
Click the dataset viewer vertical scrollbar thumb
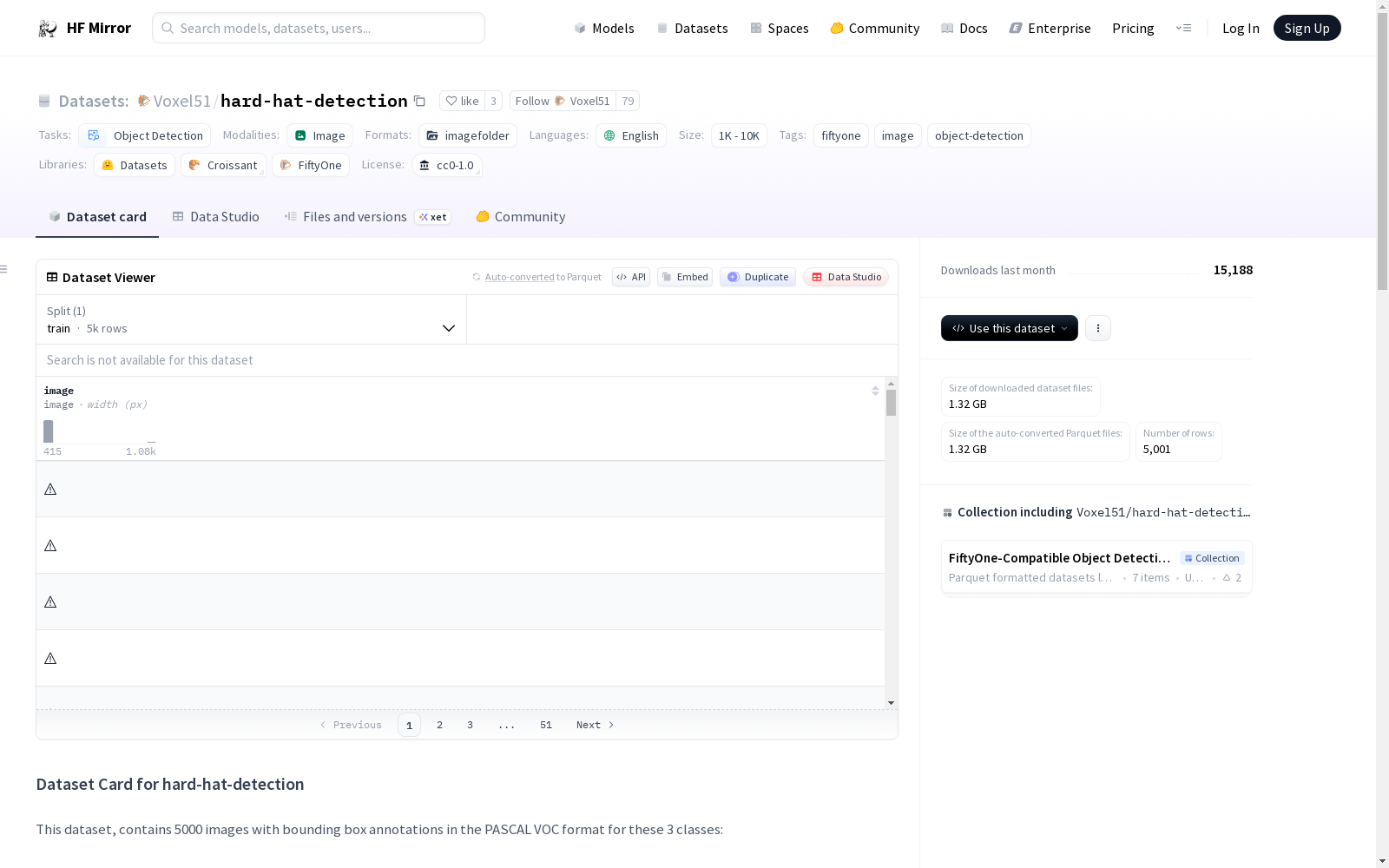(891, 403)
